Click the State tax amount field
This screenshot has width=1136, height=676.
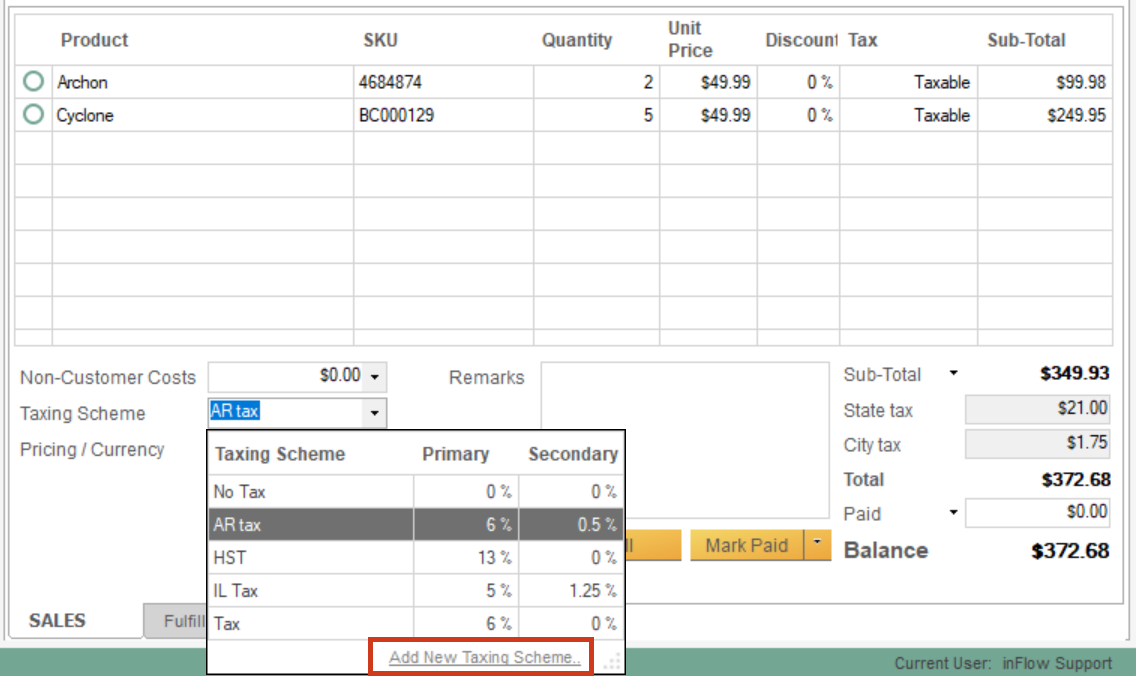click(x=1037, y=410)
